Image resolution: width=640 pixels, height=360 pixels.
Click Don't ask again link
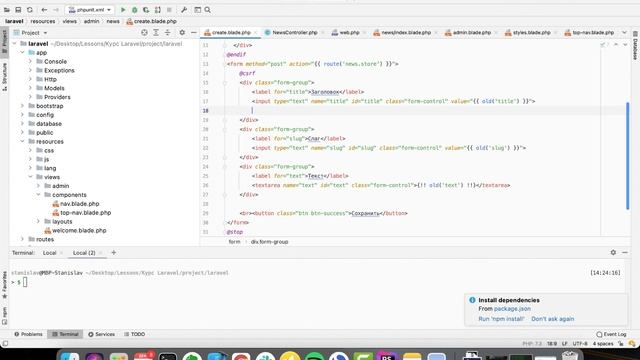pyautogui.click(x=553, y=319)
